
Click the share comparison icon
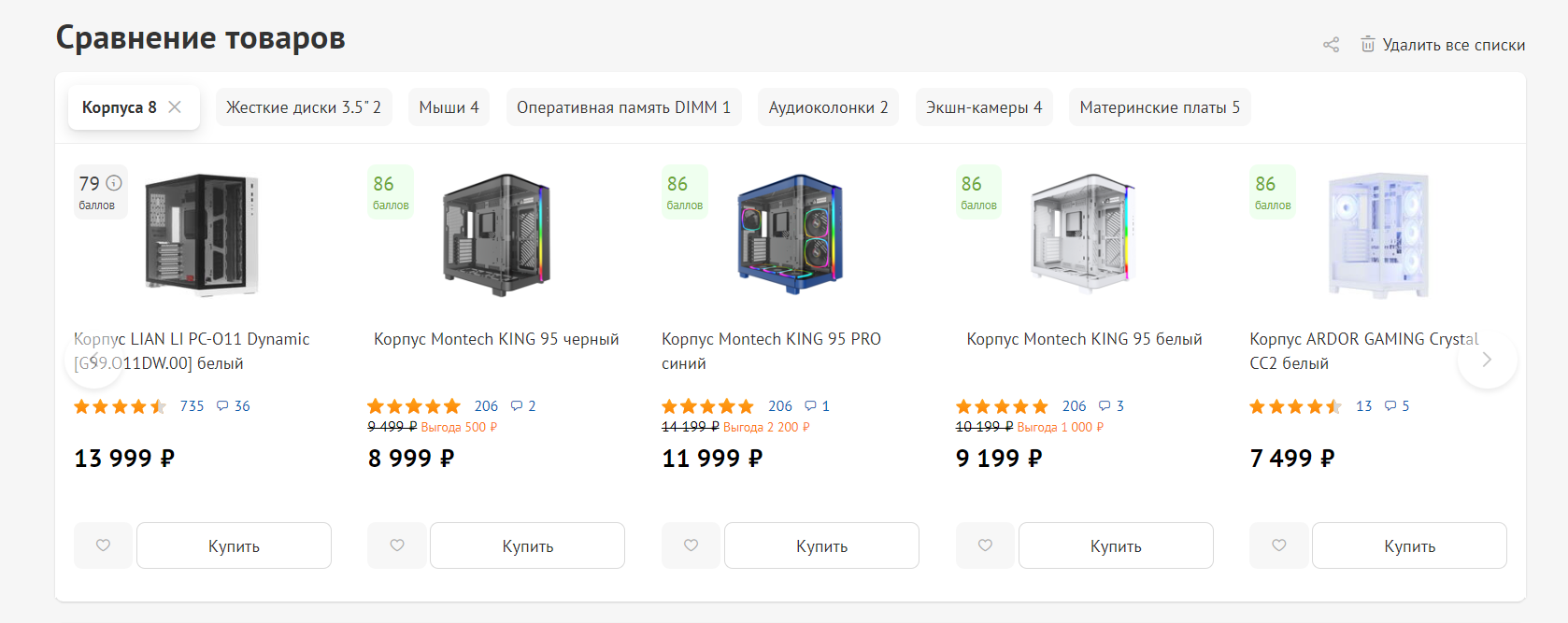tap(1331, 45)
